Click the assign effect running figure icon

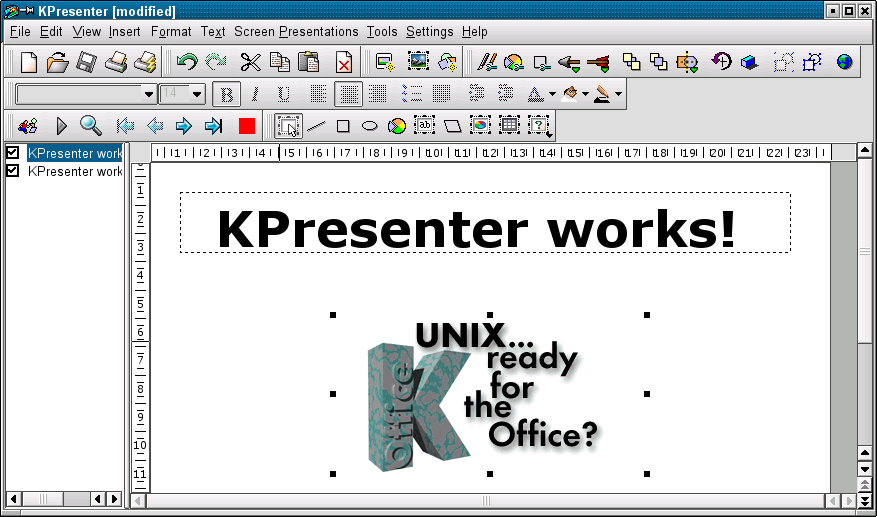coord(27,126)
